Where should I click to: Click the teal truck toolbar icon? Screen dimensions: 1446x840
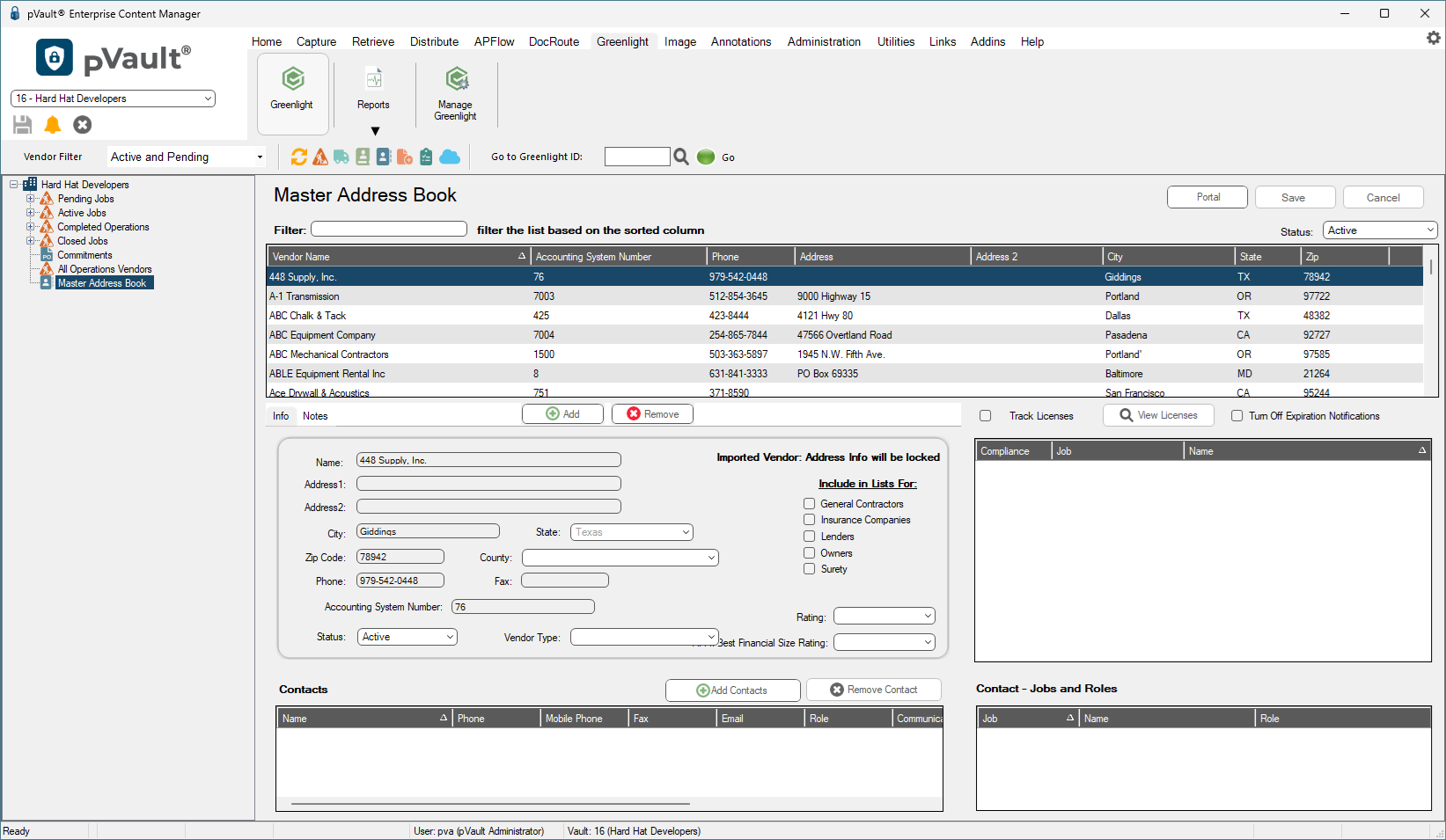[x=341, y=157]
